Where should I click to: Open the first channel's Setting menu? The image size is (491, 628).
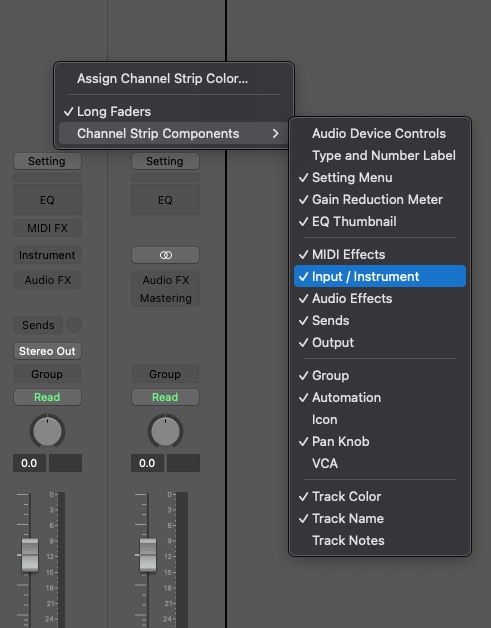[47, 161]
